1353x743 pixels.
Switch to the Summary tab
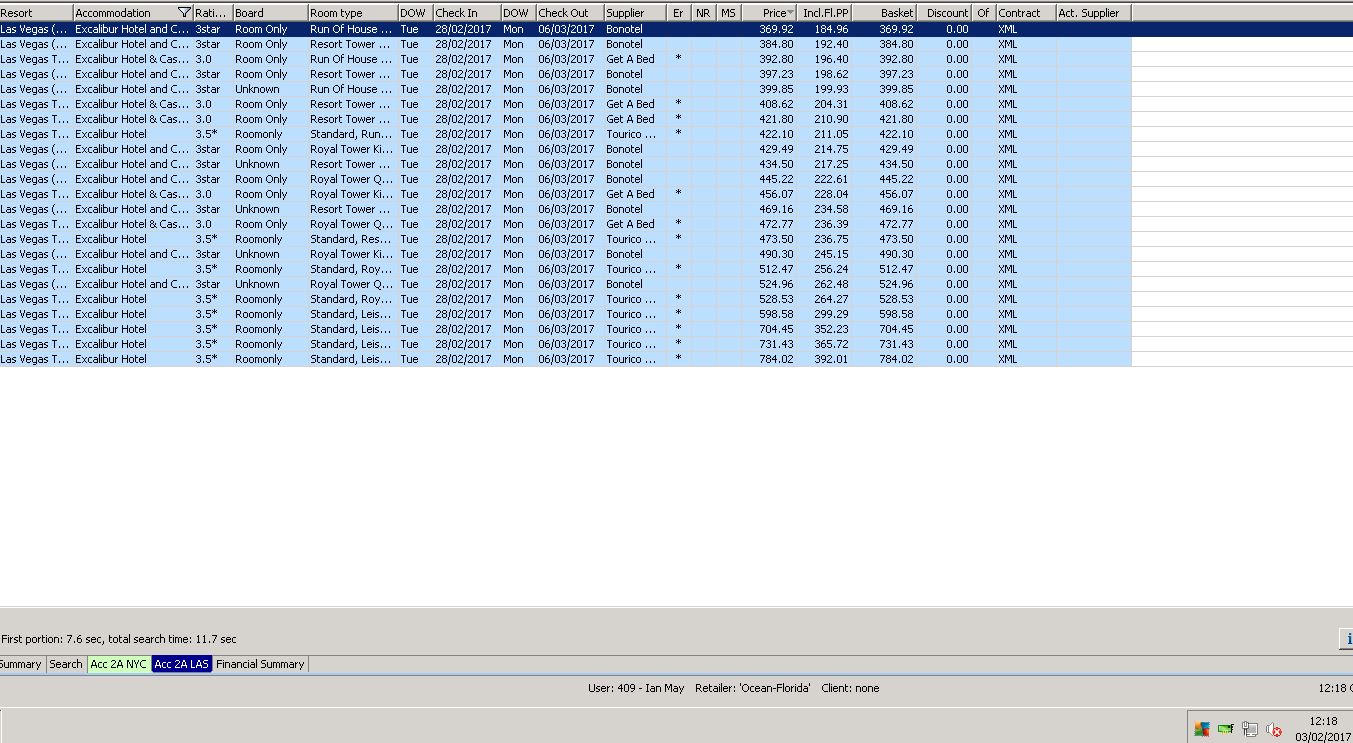(x=21, y=664)
